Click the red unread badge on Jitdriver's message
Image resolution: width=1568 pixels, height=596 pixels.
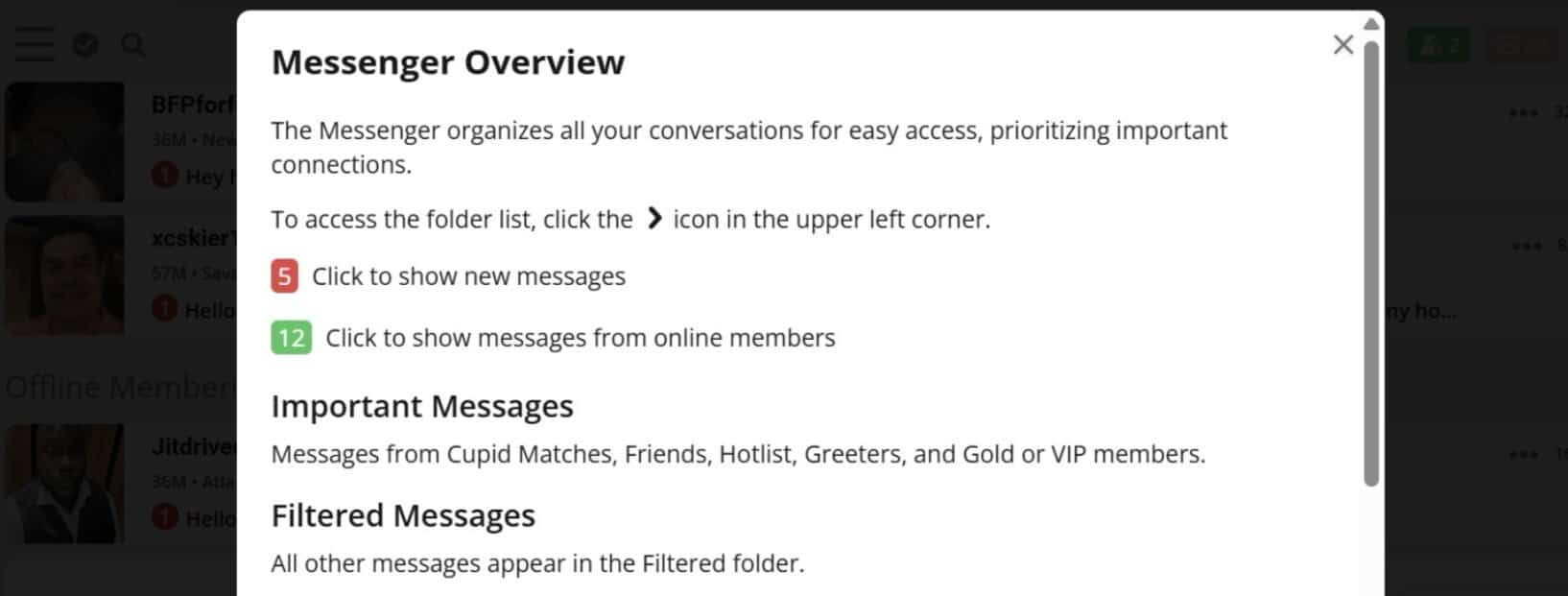point(165,517)
